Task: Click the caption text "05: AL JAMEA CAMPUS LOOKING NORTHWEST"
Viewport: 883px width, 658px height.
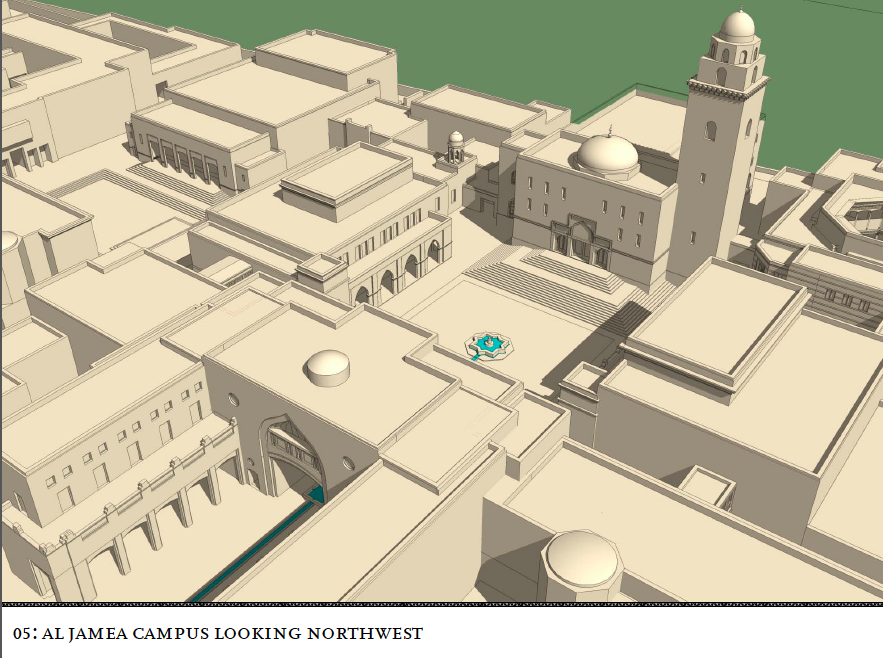Action: point(217,634)
